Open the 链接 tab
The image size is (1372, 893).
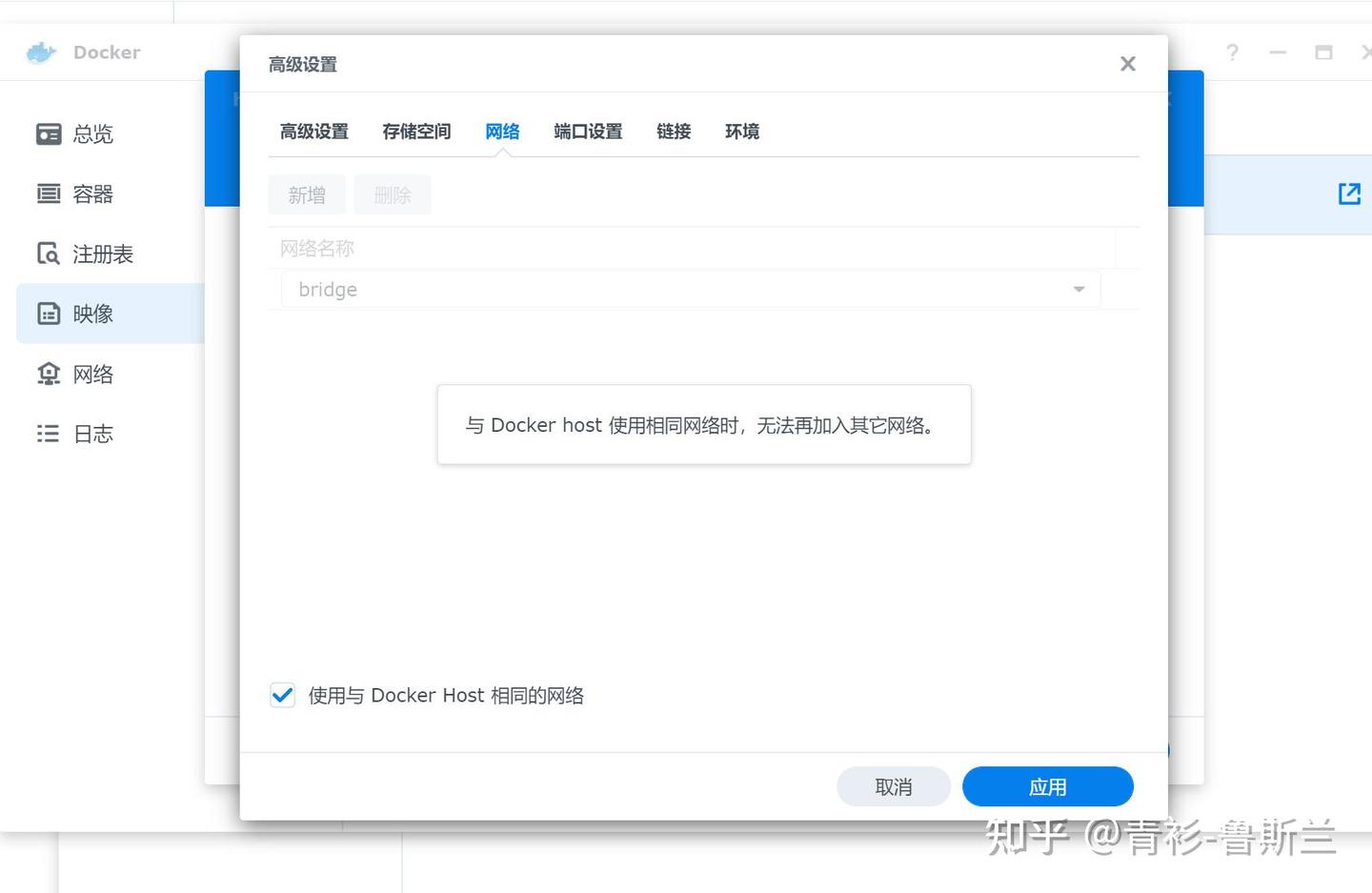674,132
